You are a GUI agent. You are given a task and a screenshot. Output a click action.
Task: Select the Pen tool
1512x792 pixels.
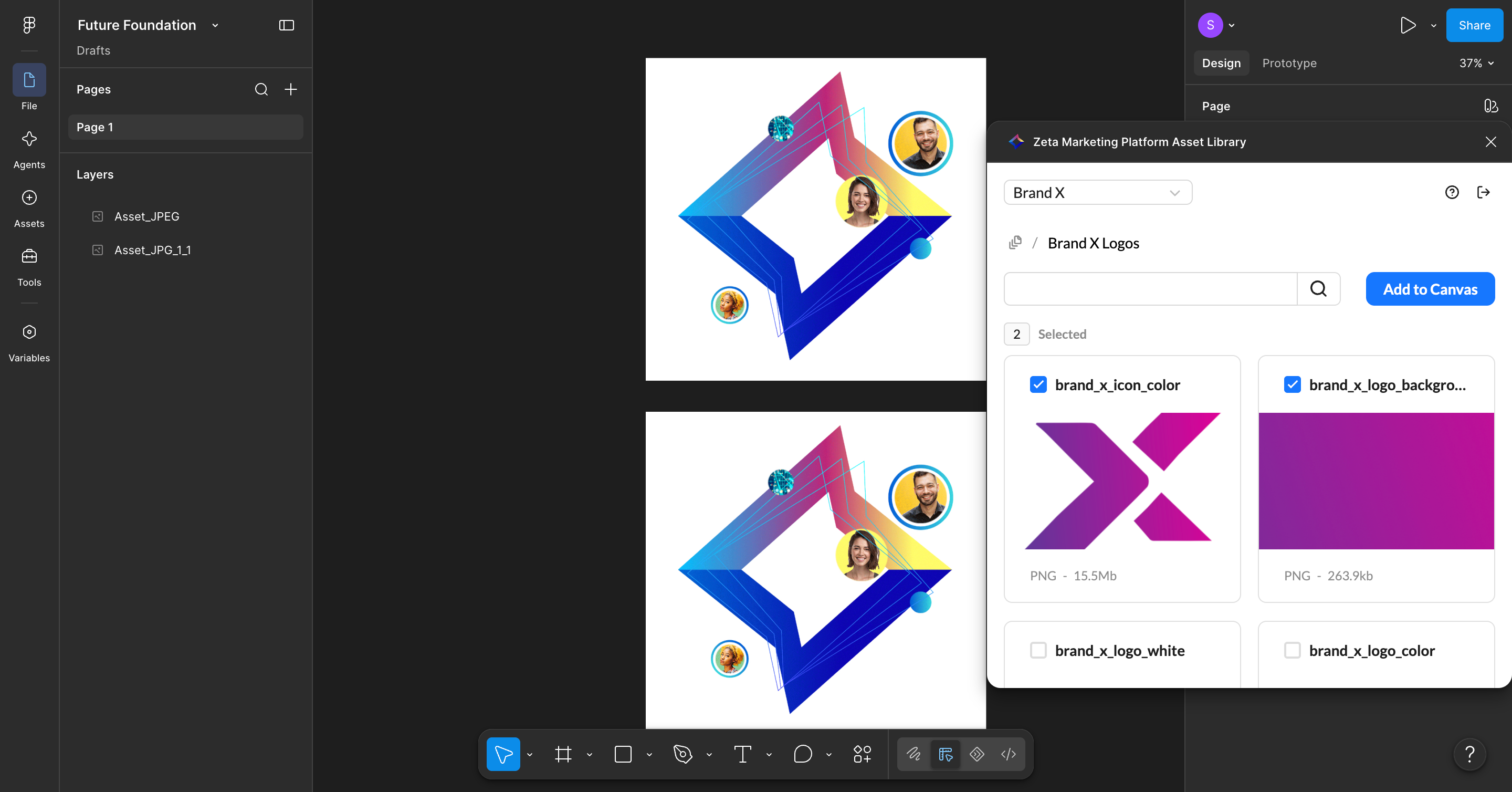682,754
